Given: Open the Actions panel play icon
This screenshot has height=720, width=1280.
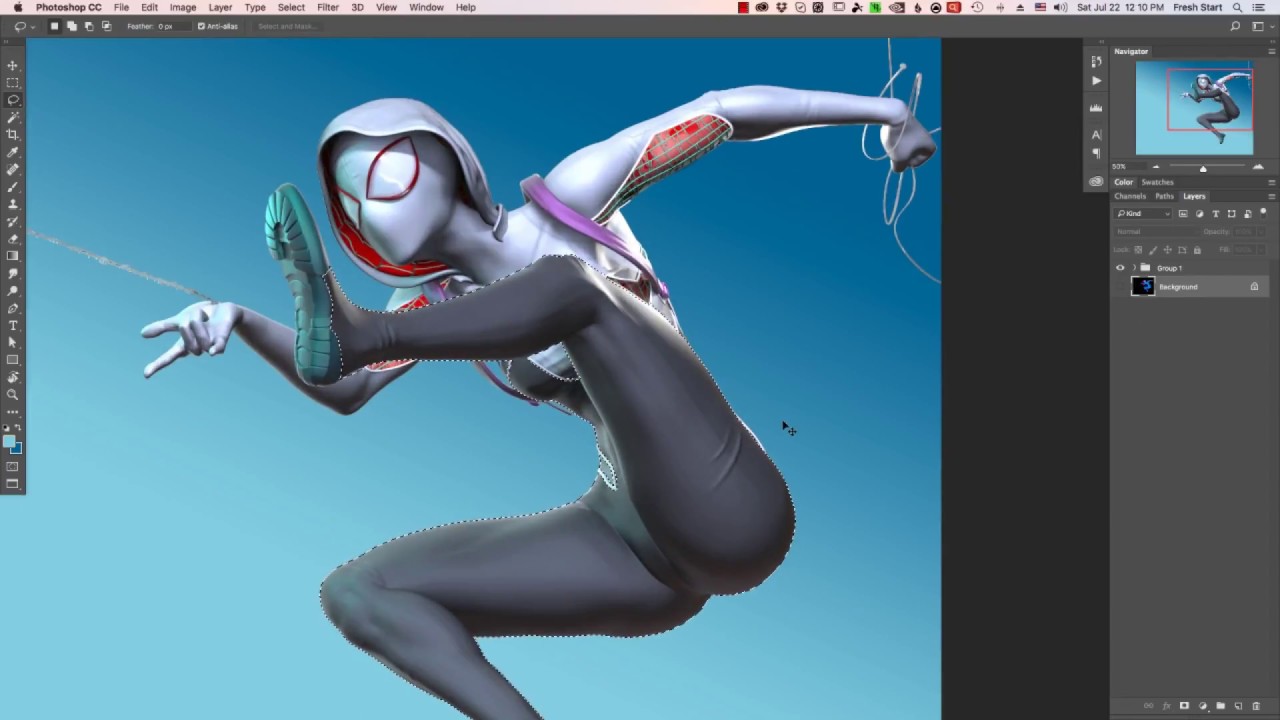Looking at the screenshot, I should point(1096,81).
